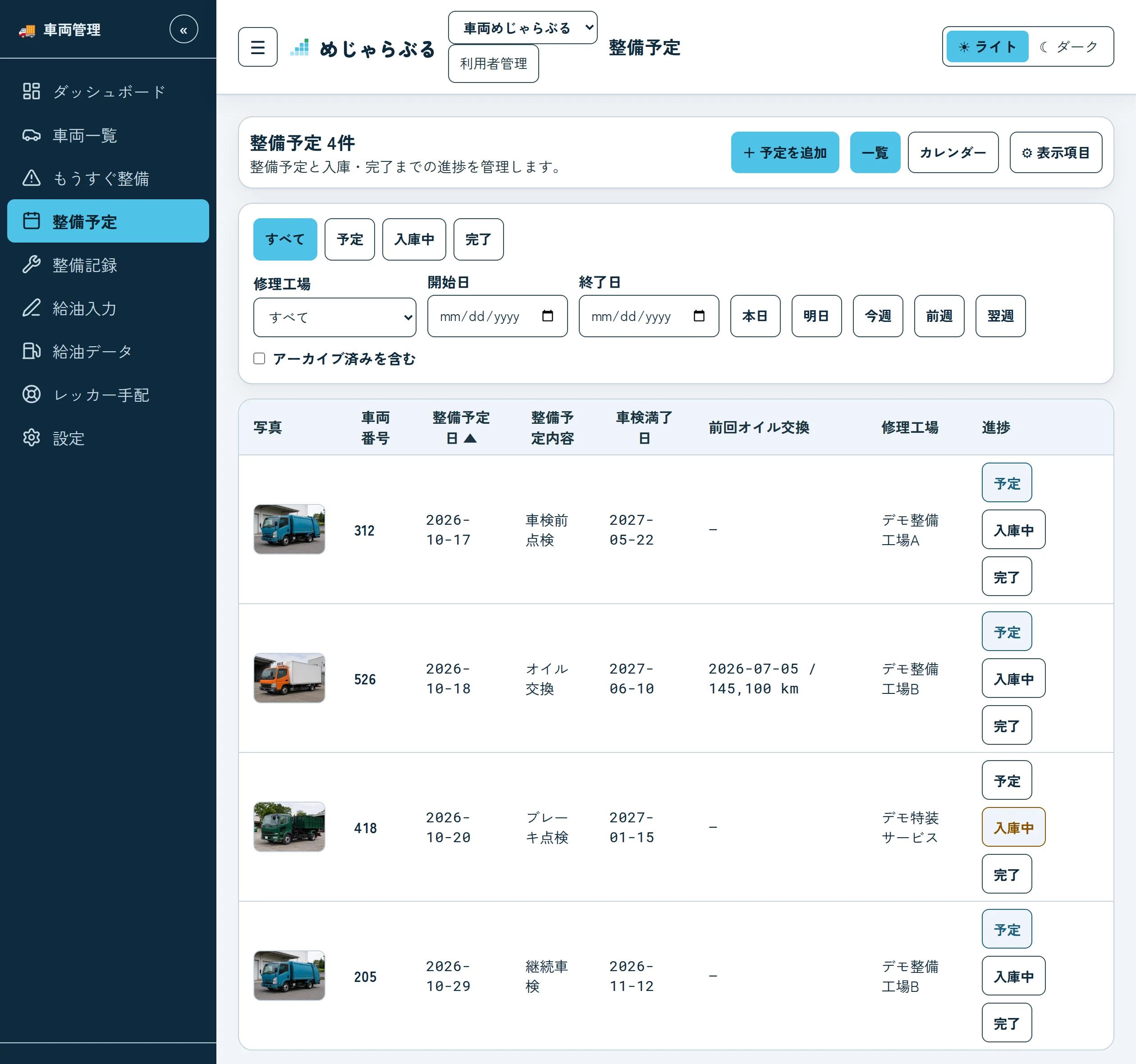
Task: Open 整備記録 wrench item
Action: (108, 265)
